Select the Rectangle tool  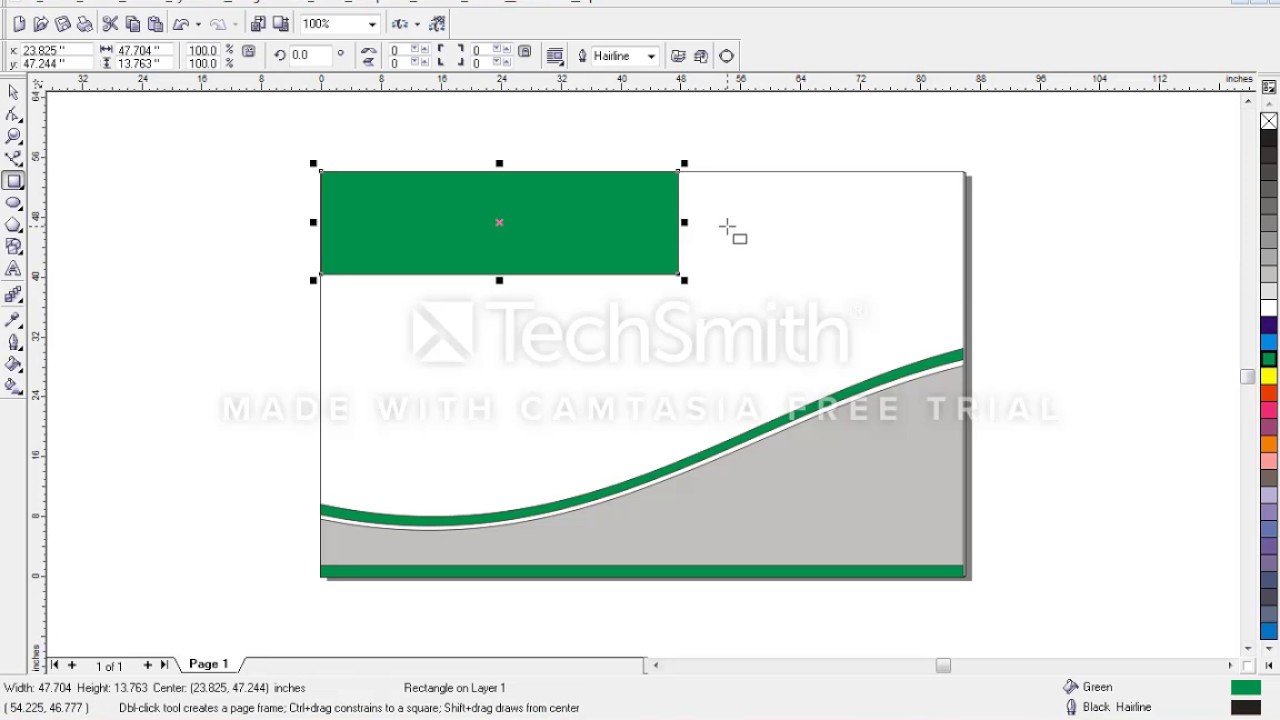tap(13, 181)
